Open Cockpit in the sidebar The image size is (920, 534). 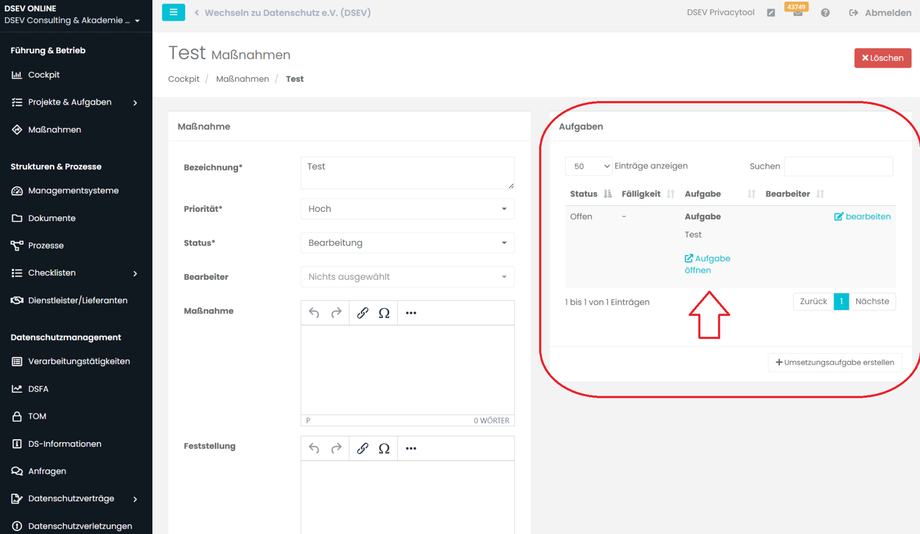tap(44, 75)
